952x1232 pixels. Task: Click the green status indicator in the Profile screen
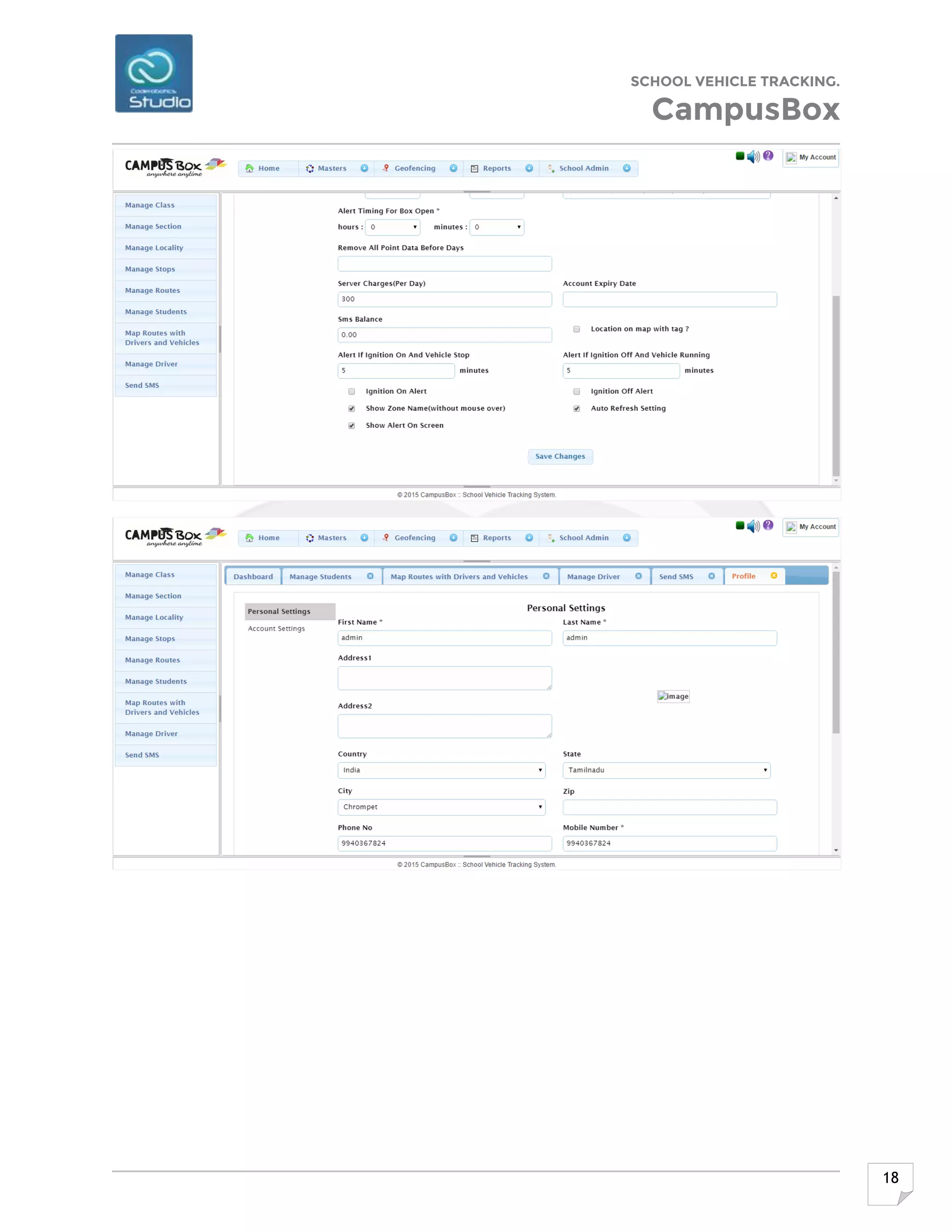tap(740, 525)
